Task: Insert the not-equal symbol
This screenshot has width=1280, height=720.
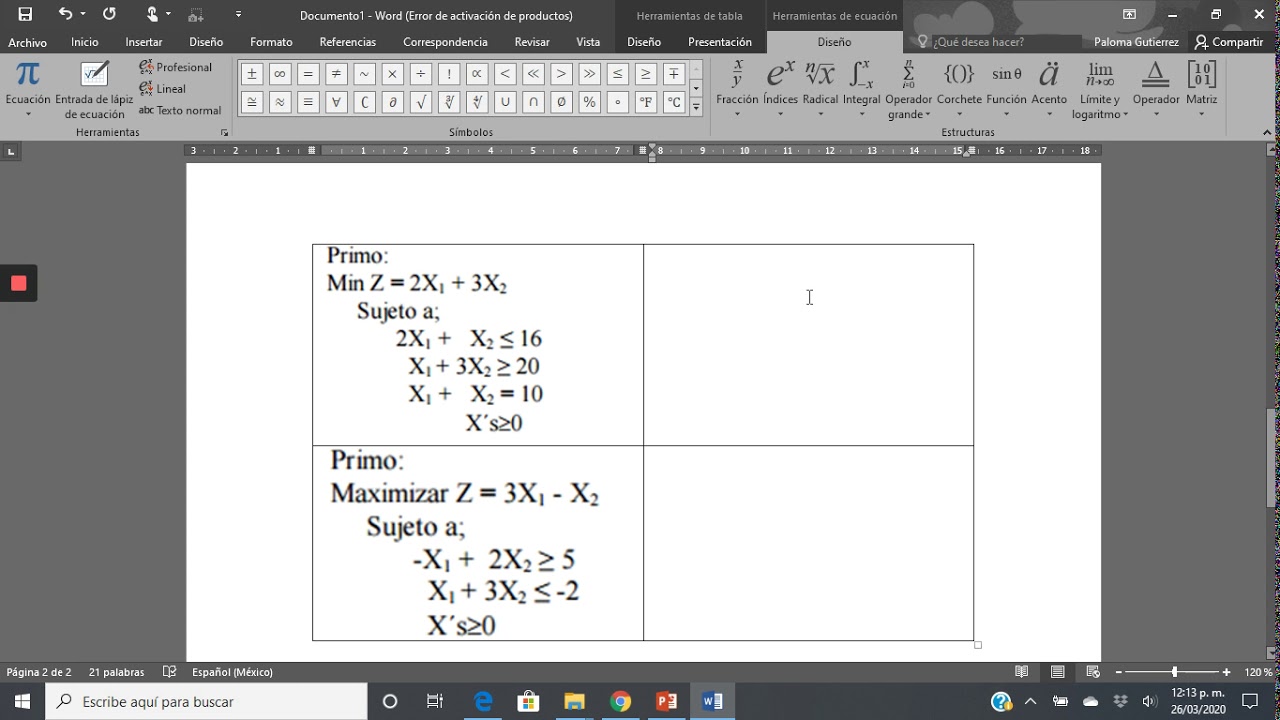Action: click(x=336, y=74)
